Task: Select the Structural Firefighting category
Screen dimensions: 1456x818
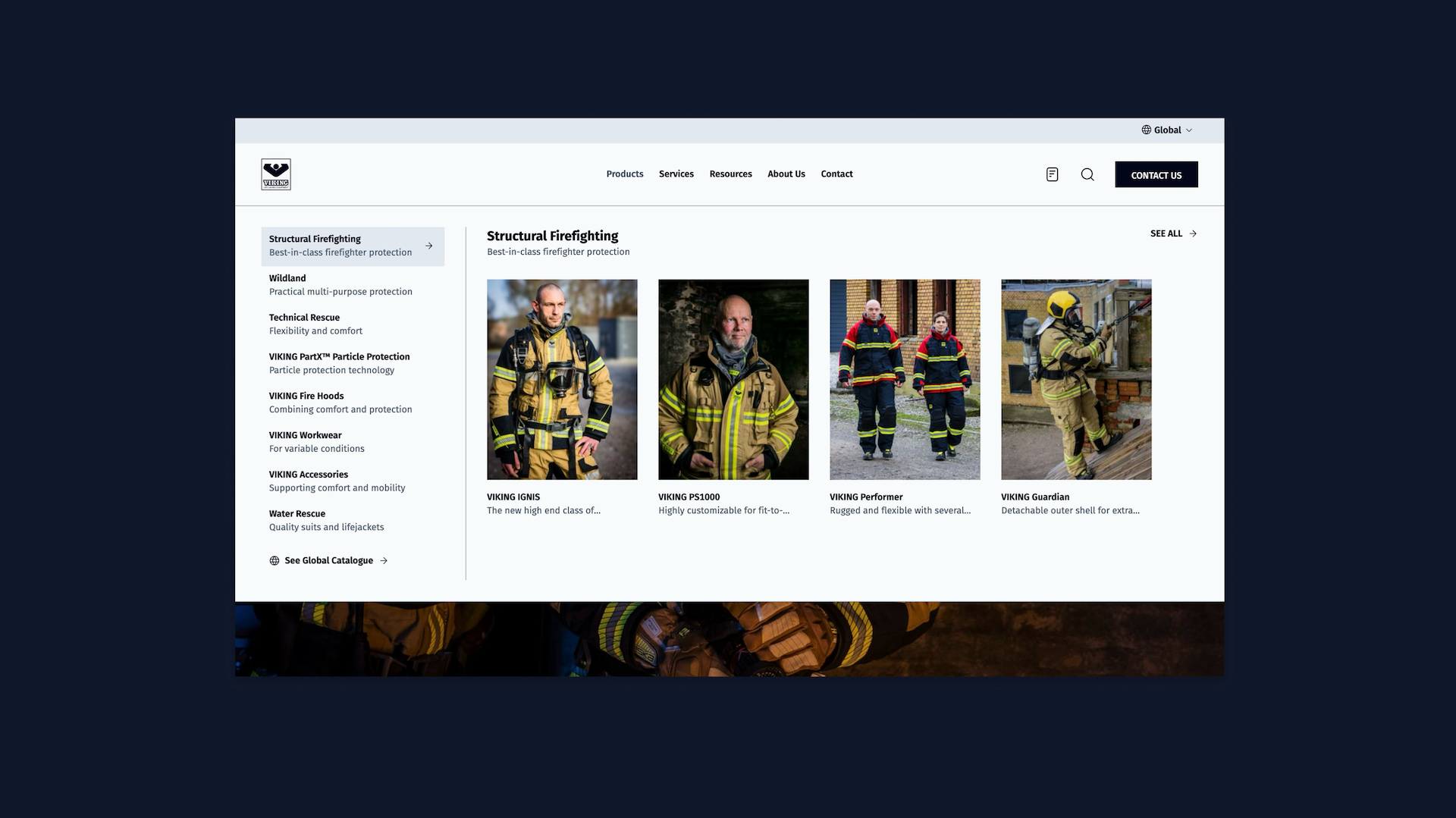Action: tap(353, 246)
